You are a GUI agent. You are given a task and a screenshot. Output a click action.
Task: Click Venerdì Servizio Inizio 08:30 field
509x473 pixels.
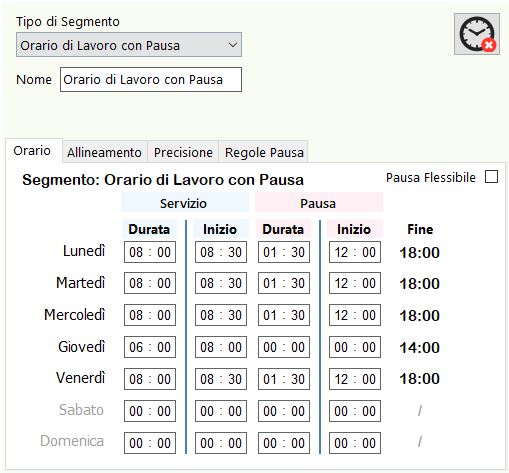[x=221, y=379]
